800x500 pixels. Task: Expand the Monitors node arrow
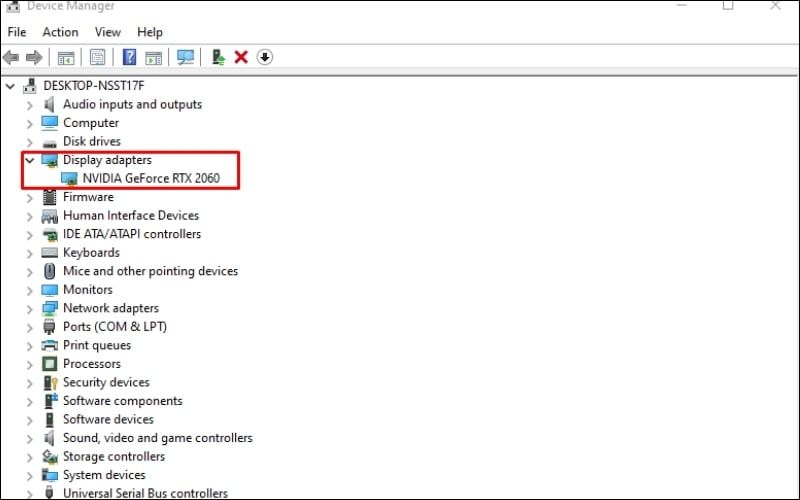30,291
